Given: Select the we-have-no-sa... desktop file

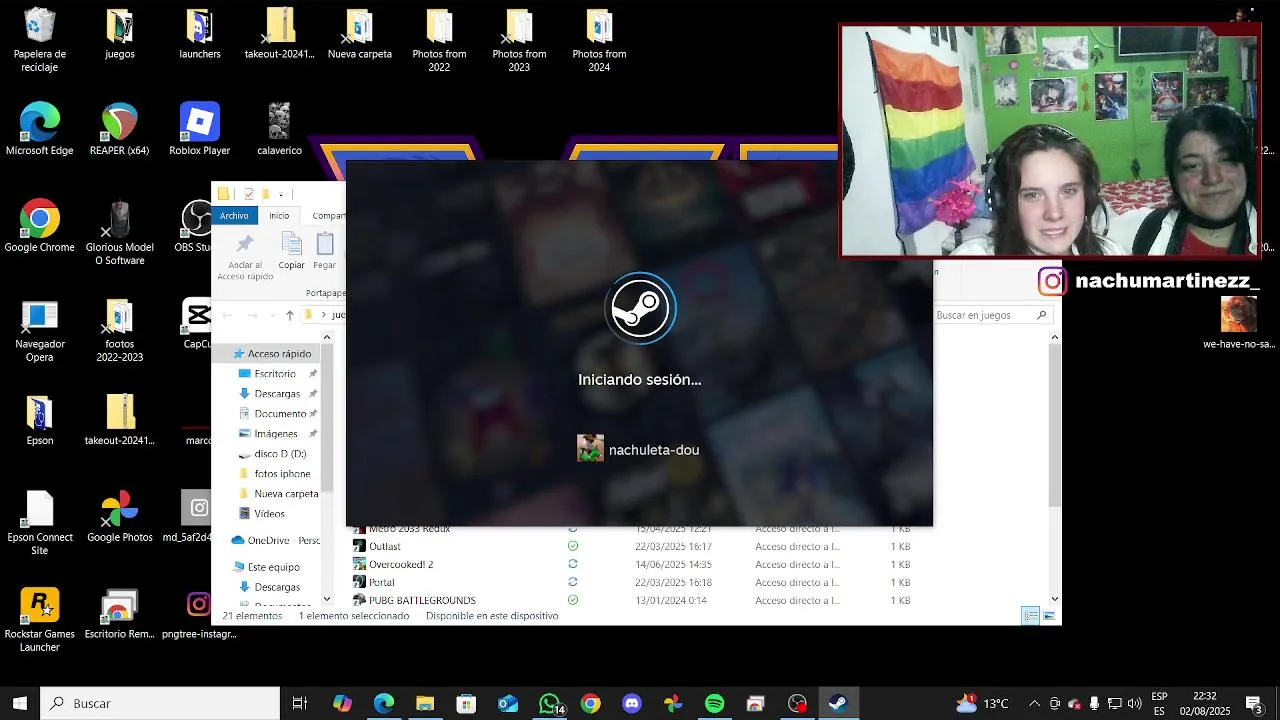Looking at the screenshot, I should click(1239, 323).
